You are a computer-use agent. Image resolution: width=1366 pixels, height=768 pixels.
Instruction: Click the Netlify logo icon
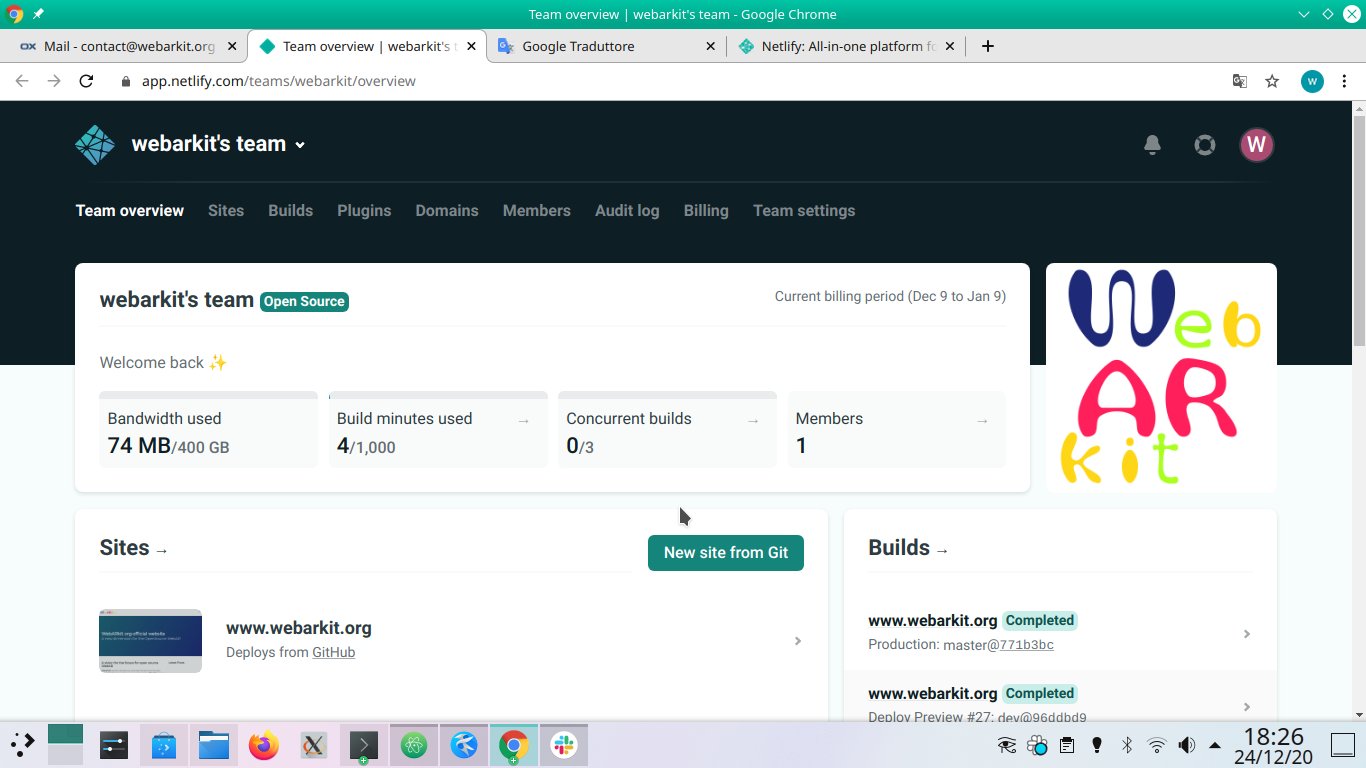95,145
